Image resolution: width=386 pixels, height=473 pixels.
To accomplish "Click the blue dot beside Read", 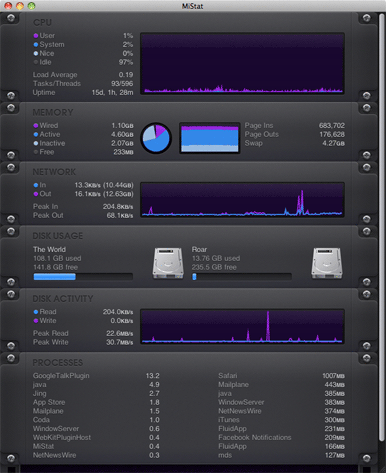I will [36, 312].
